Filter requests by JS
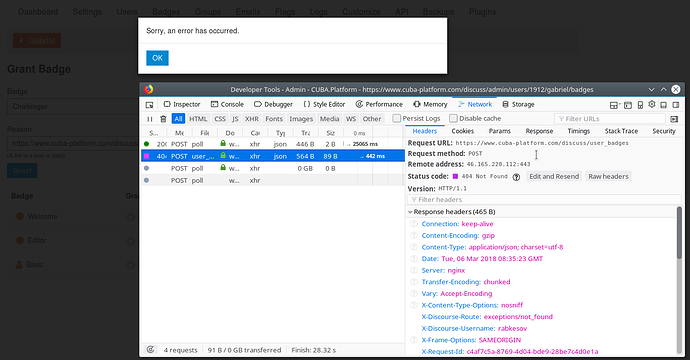The image size is (690, 360). 235,119
